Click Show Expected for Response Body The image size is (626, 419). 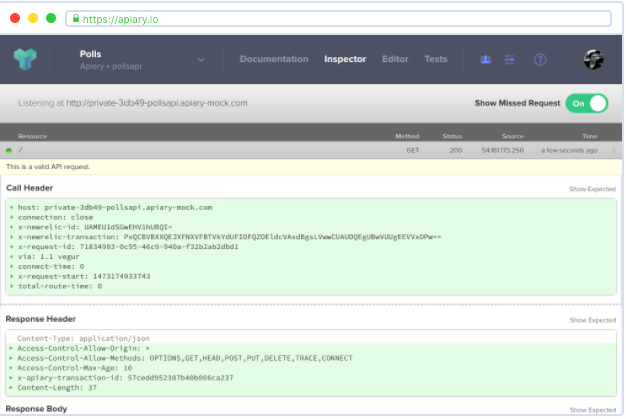[593, 410]
